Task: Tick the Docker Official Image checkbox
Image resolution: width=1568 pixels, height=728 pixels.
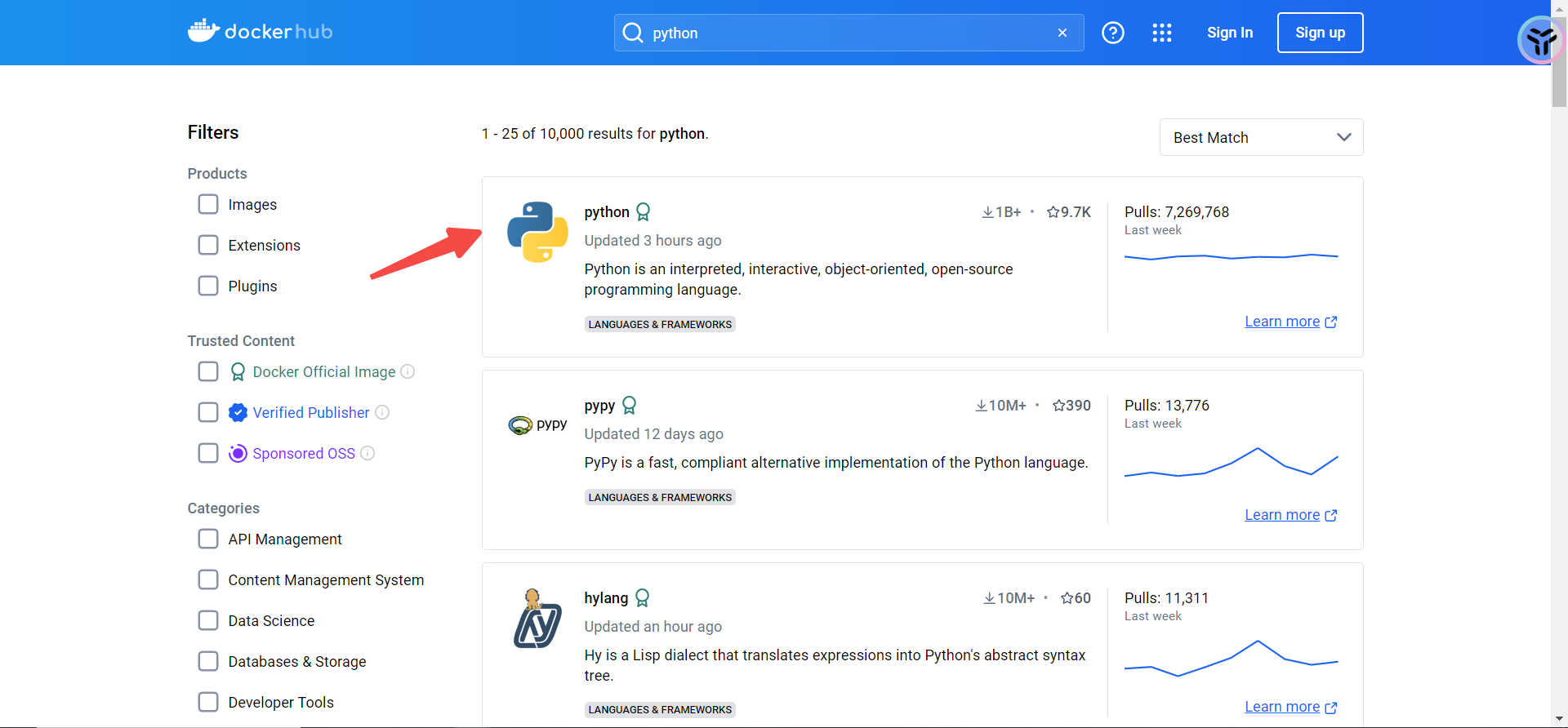Action: (x=208, y=371)
